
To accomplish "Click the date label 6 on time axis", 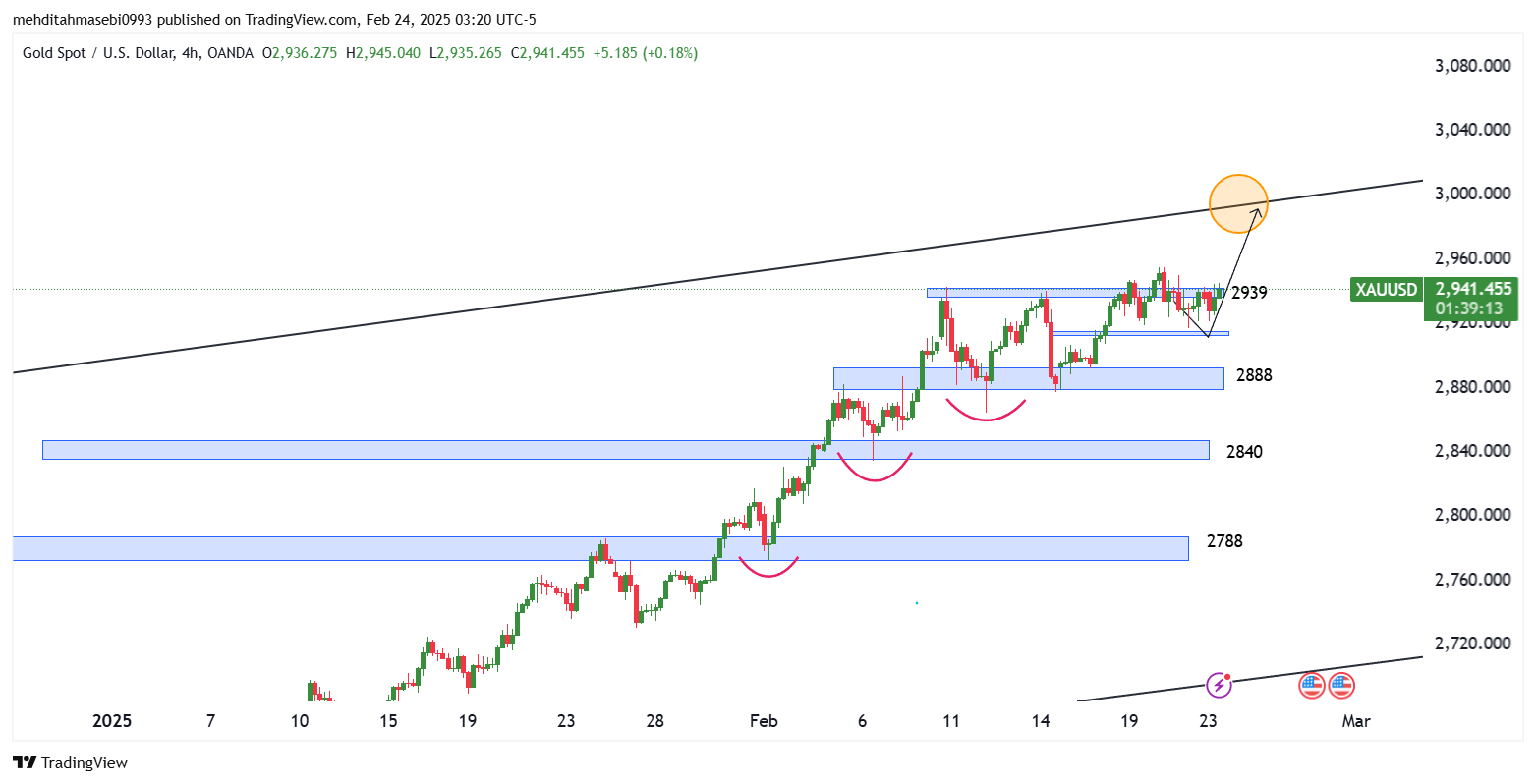I will click(862, 721).
